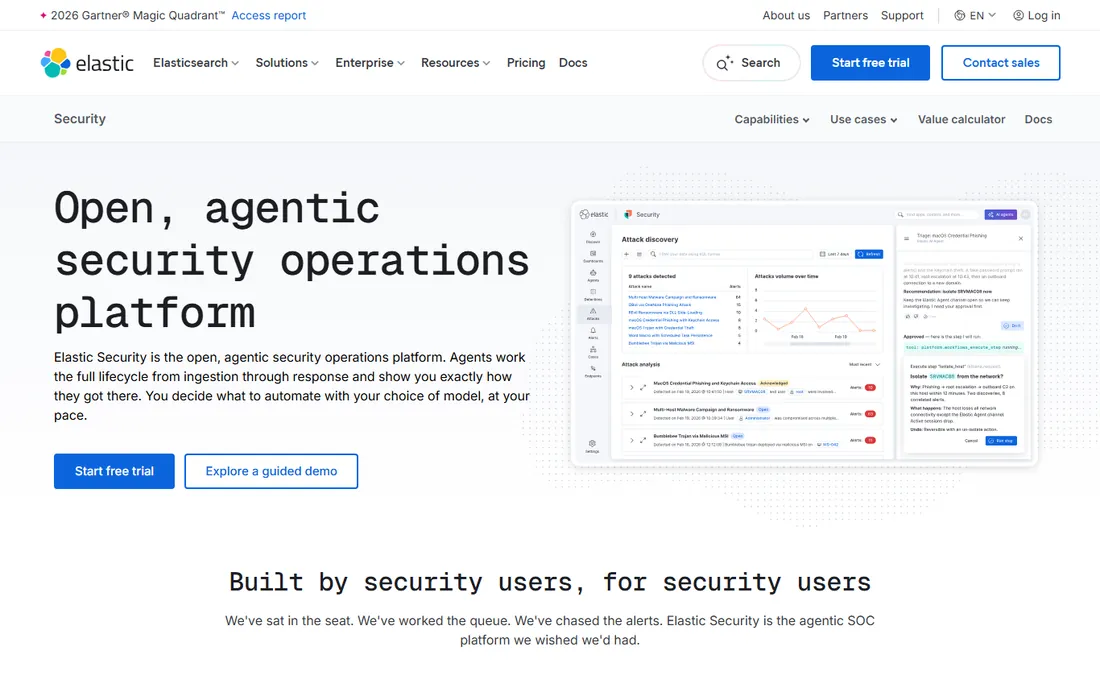Click the Access report link

tap(269, 15)
